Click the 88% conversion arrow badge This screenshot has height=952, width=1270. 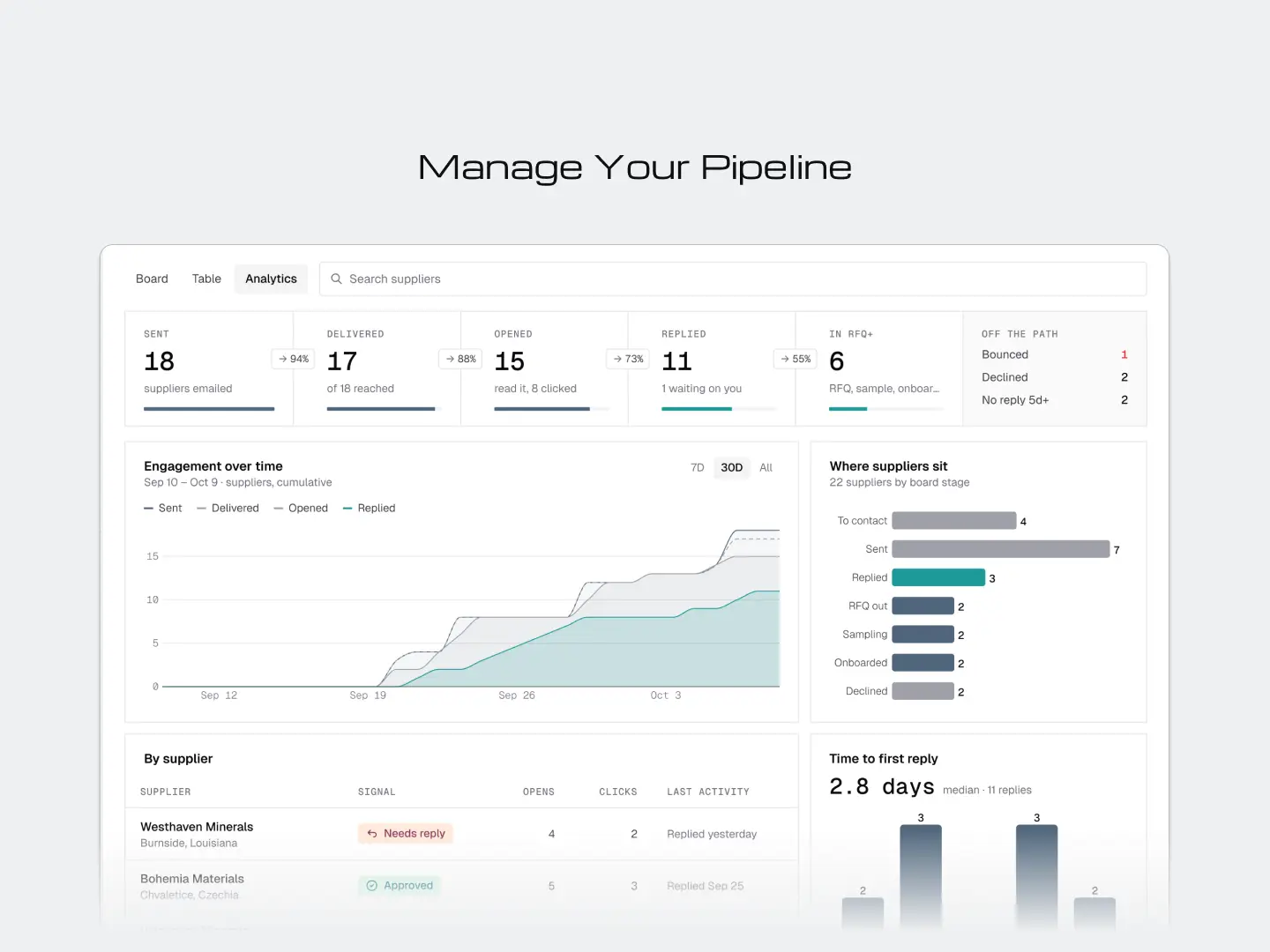click(461, 359)
